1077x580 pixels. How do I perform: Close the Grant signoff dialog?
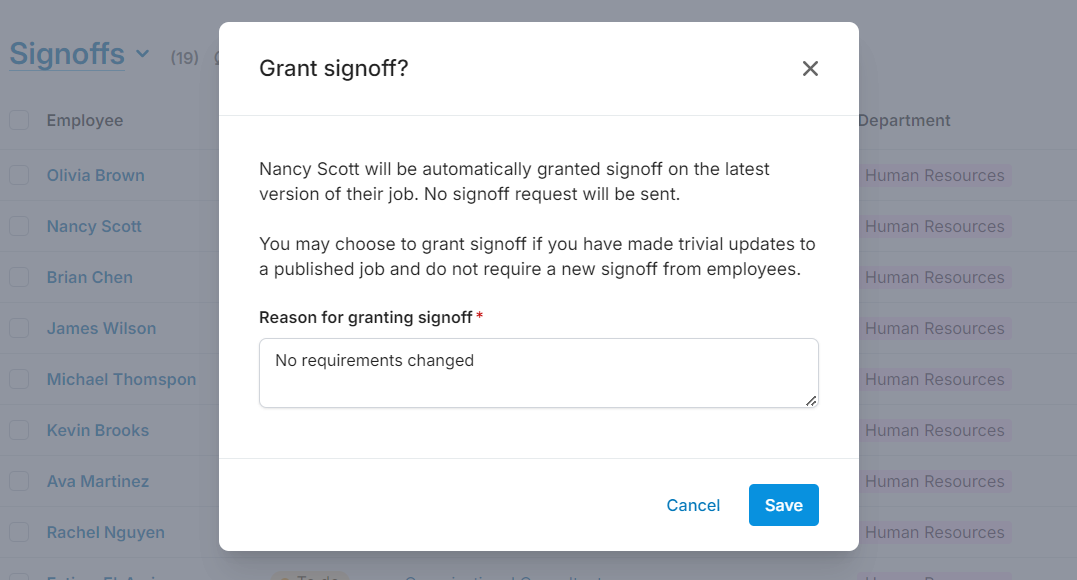810,68
